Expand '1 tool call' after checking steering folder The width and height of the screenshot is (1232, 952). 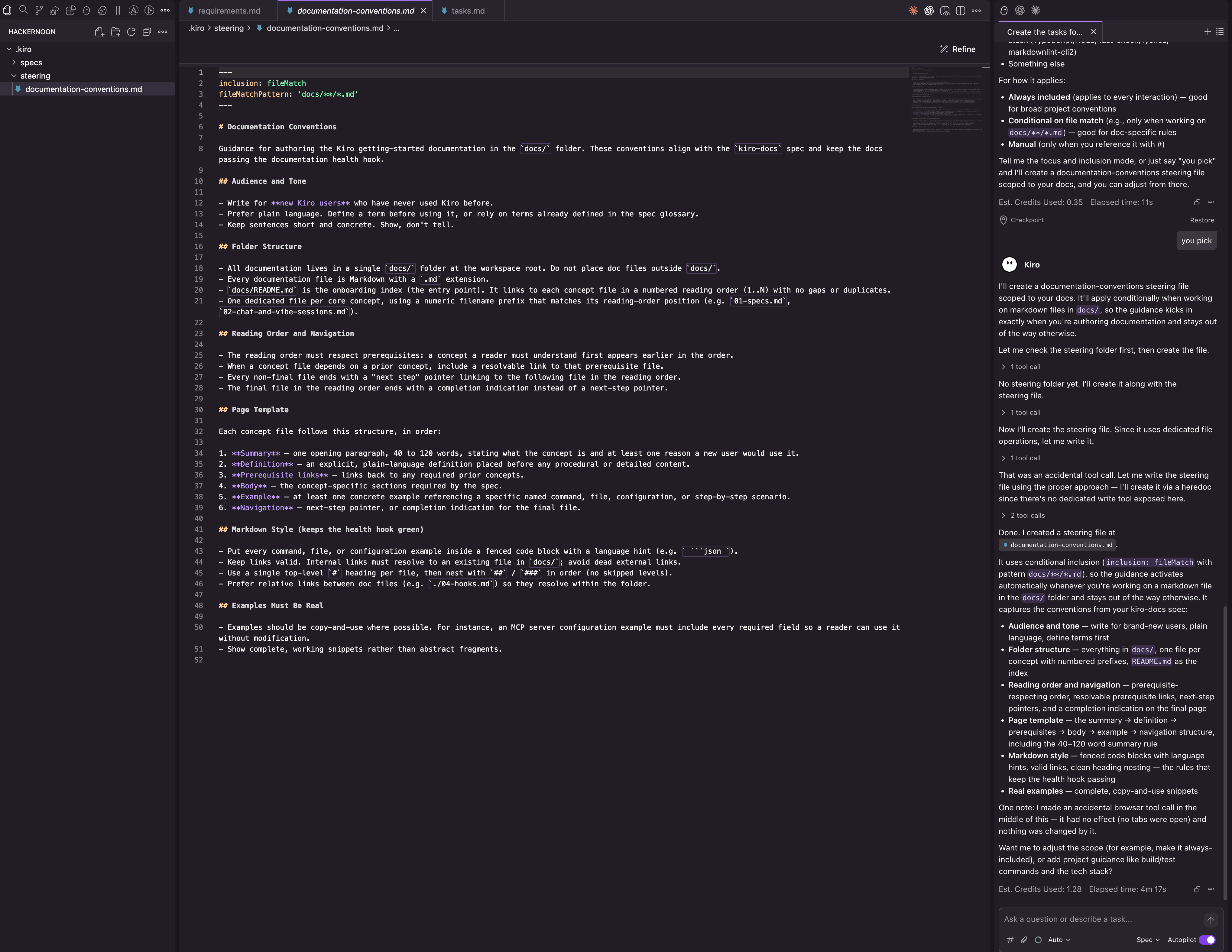[x=1020, y=367]
